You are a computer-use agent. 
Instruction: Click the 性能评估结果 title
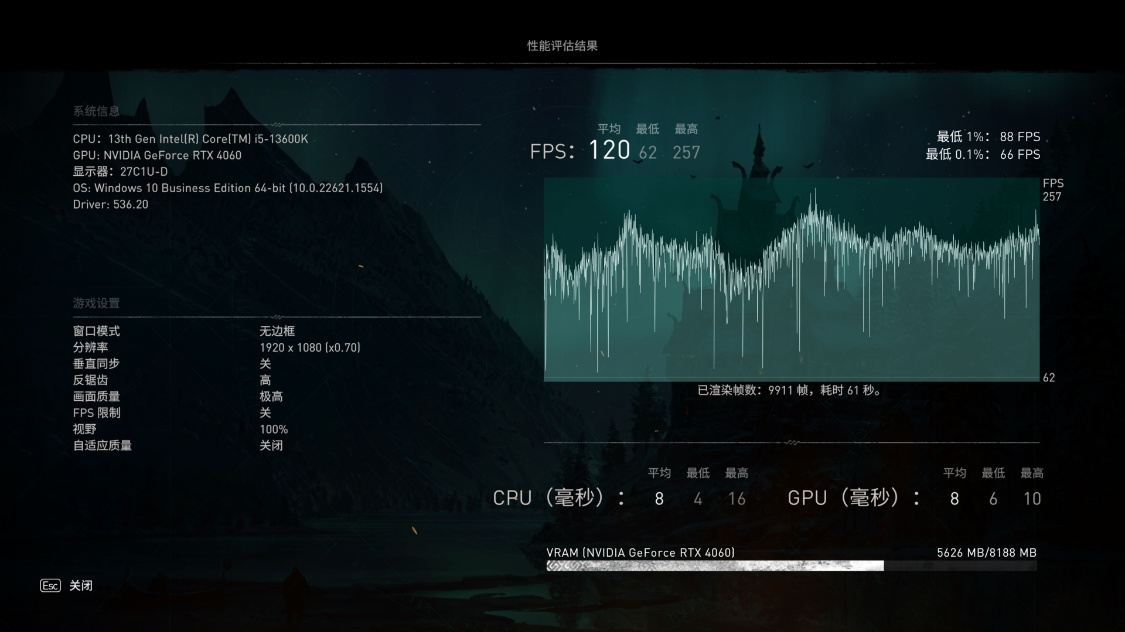pos(562,46)
